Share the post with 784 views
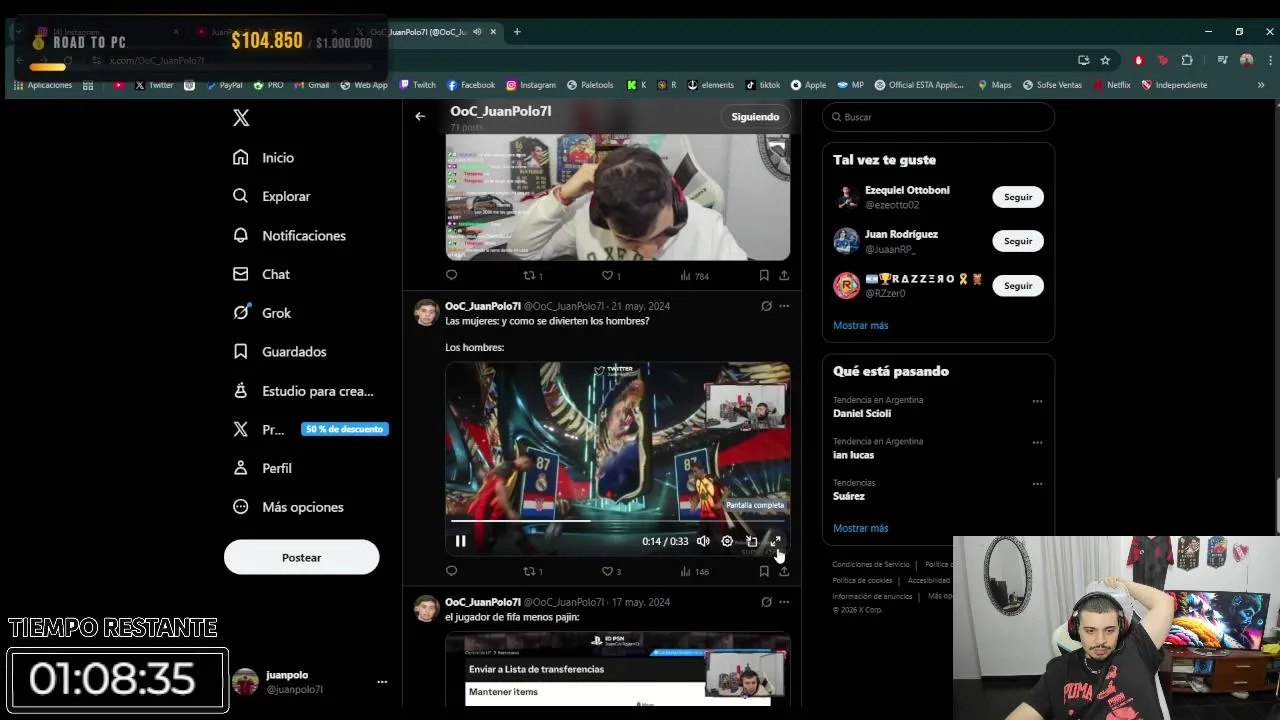The image size is (1280, 720). pos(784,275)
